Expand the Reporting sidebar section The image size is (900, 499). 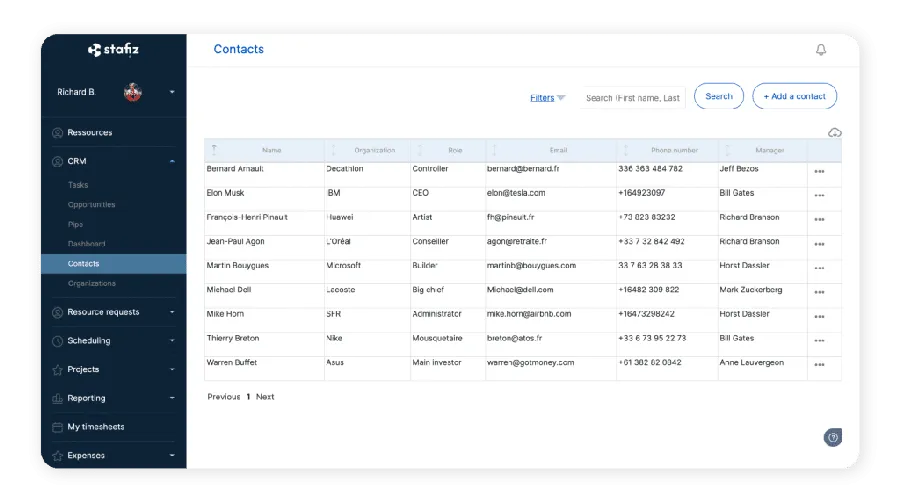coord(172,398)
